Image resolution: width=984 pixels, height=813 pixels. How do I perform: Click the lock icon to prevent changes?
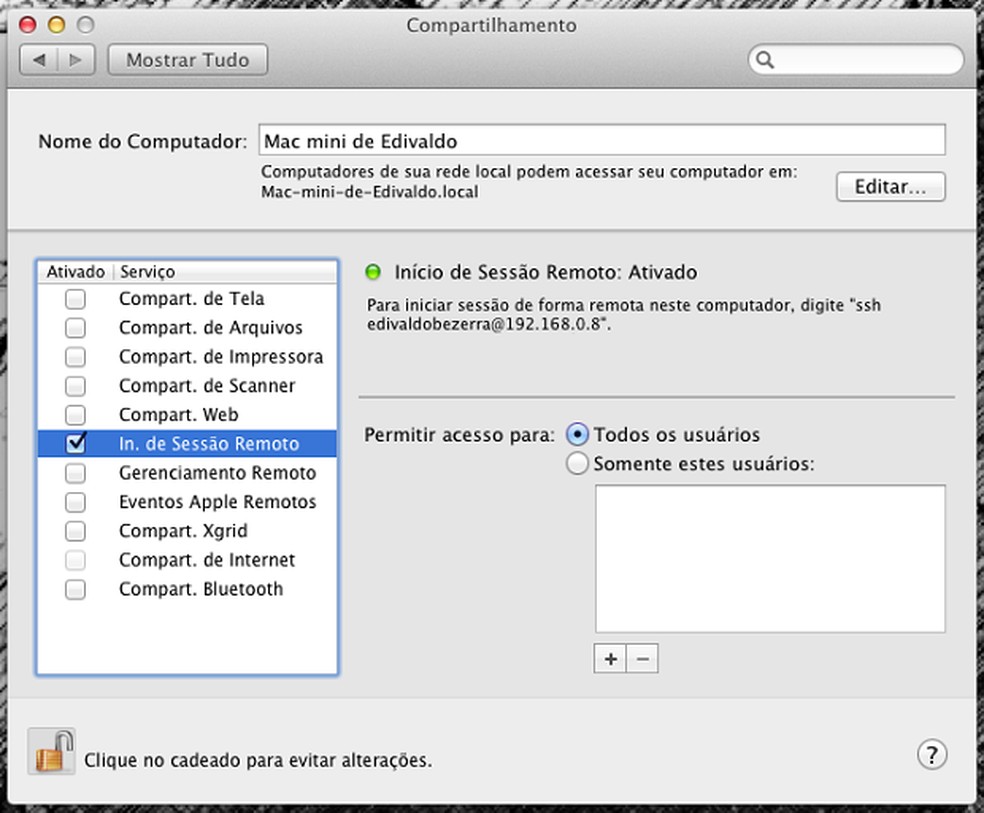tap(51, 751)
